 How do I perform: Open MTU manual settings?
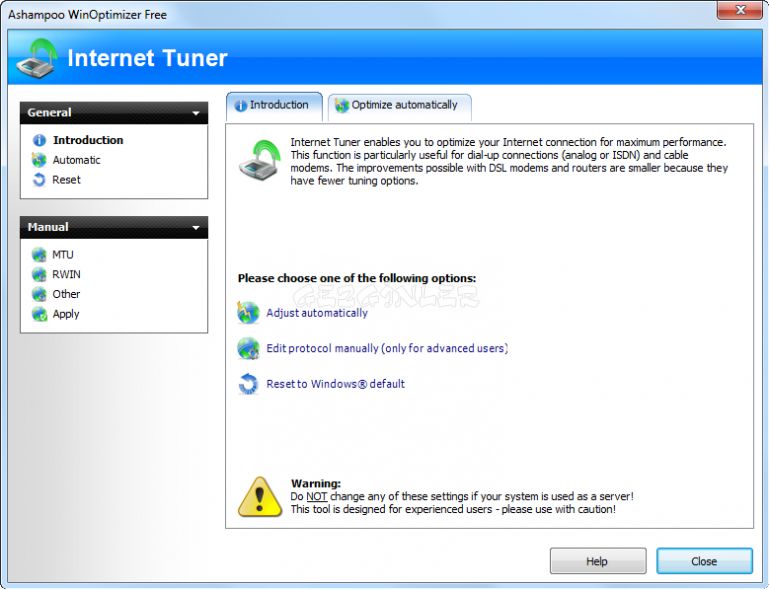click(x=63, y=254)
